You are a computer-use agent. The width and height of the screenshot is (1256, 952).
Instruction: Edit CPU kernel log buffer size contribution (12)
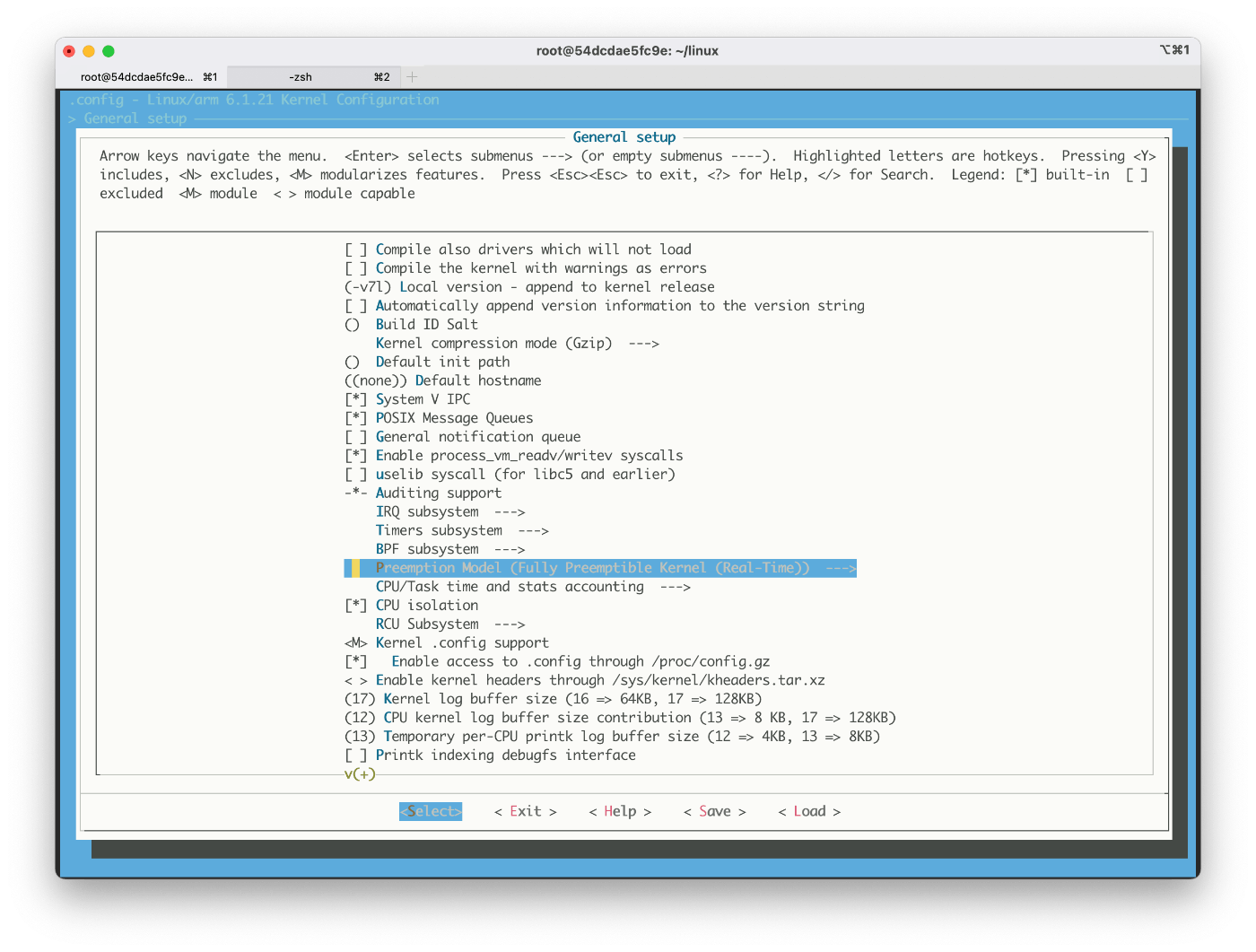(x=620, y=718)
